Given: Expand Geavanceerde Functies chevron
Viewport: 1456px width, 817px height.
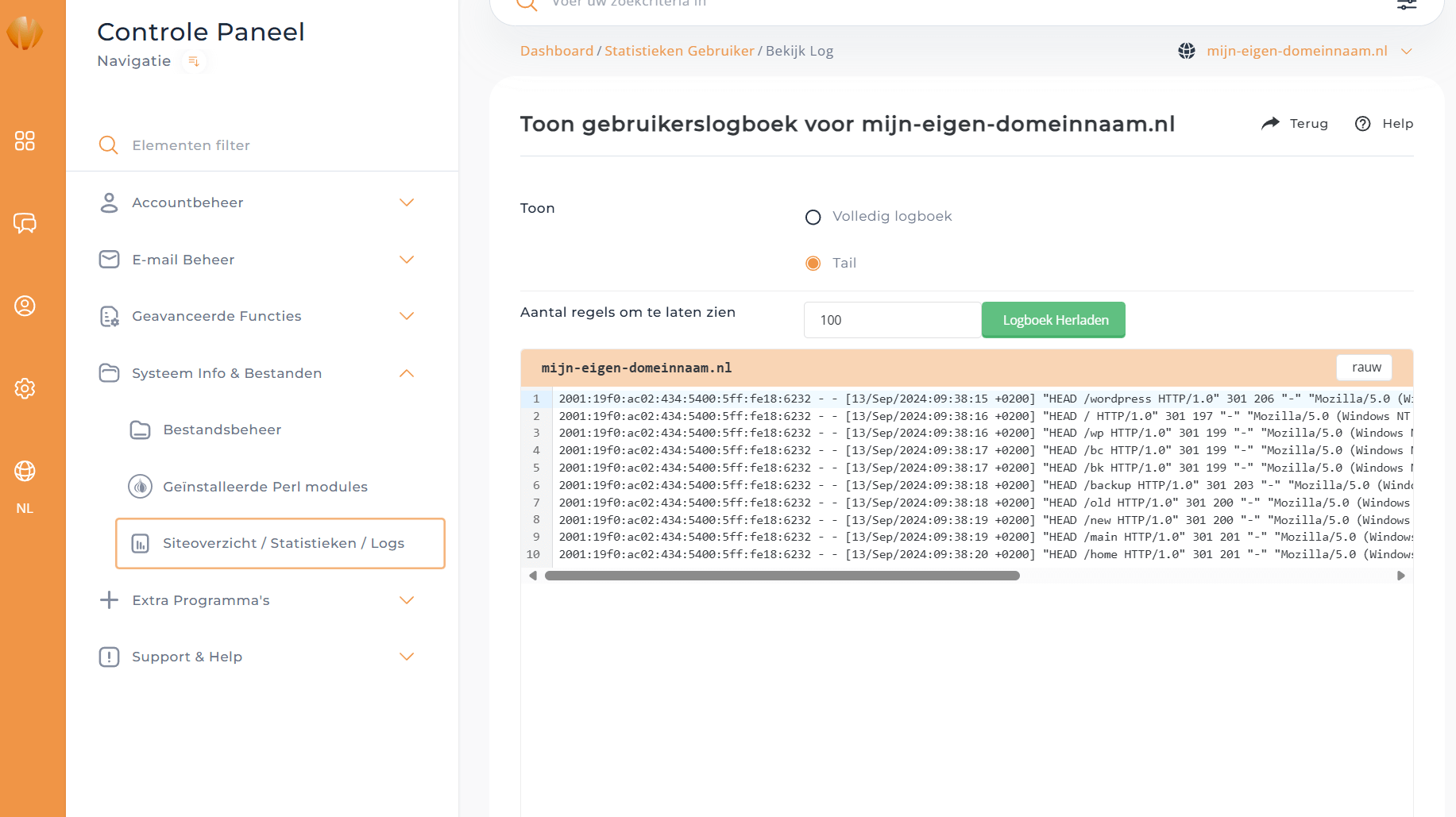Looking at the screenshot, I should click(407, 316).
